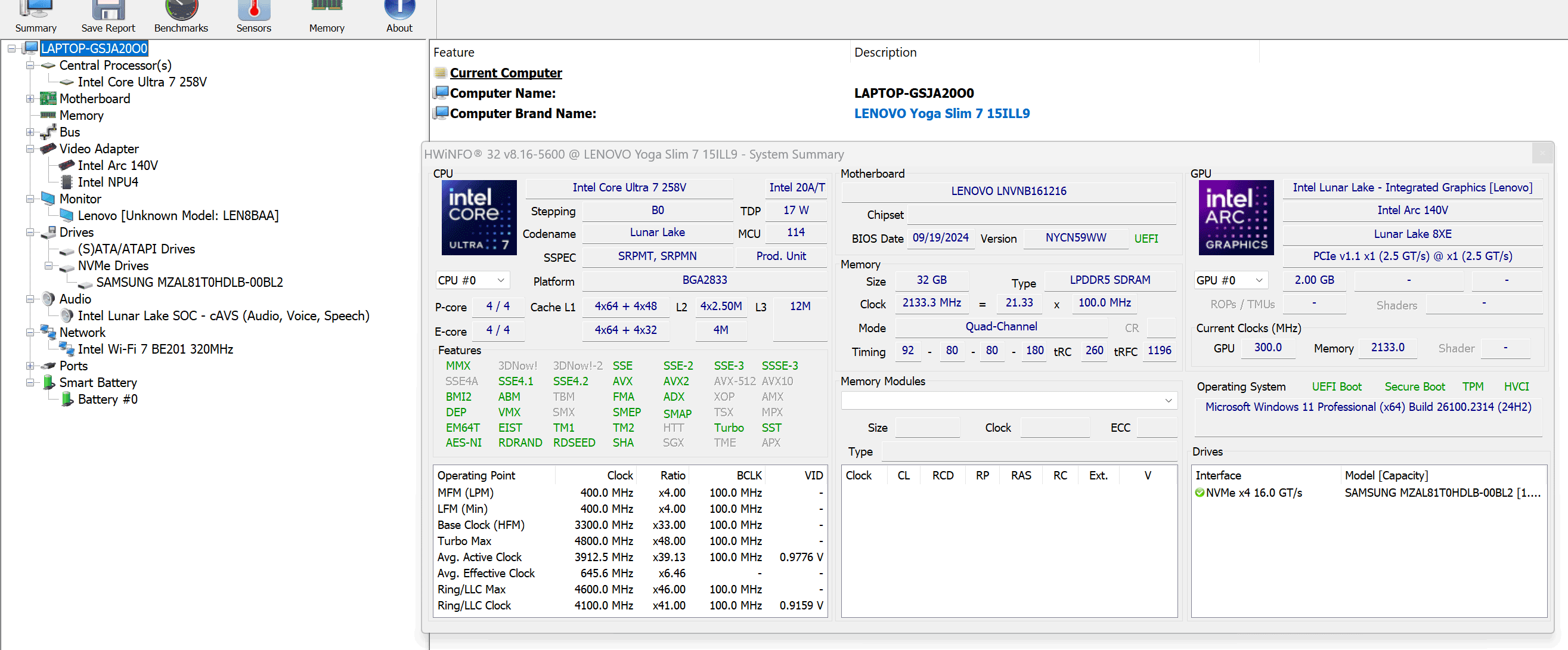Click the Intel NPU4 chip icon
The image size is (1568, 650).
click(x=67, y=182)
